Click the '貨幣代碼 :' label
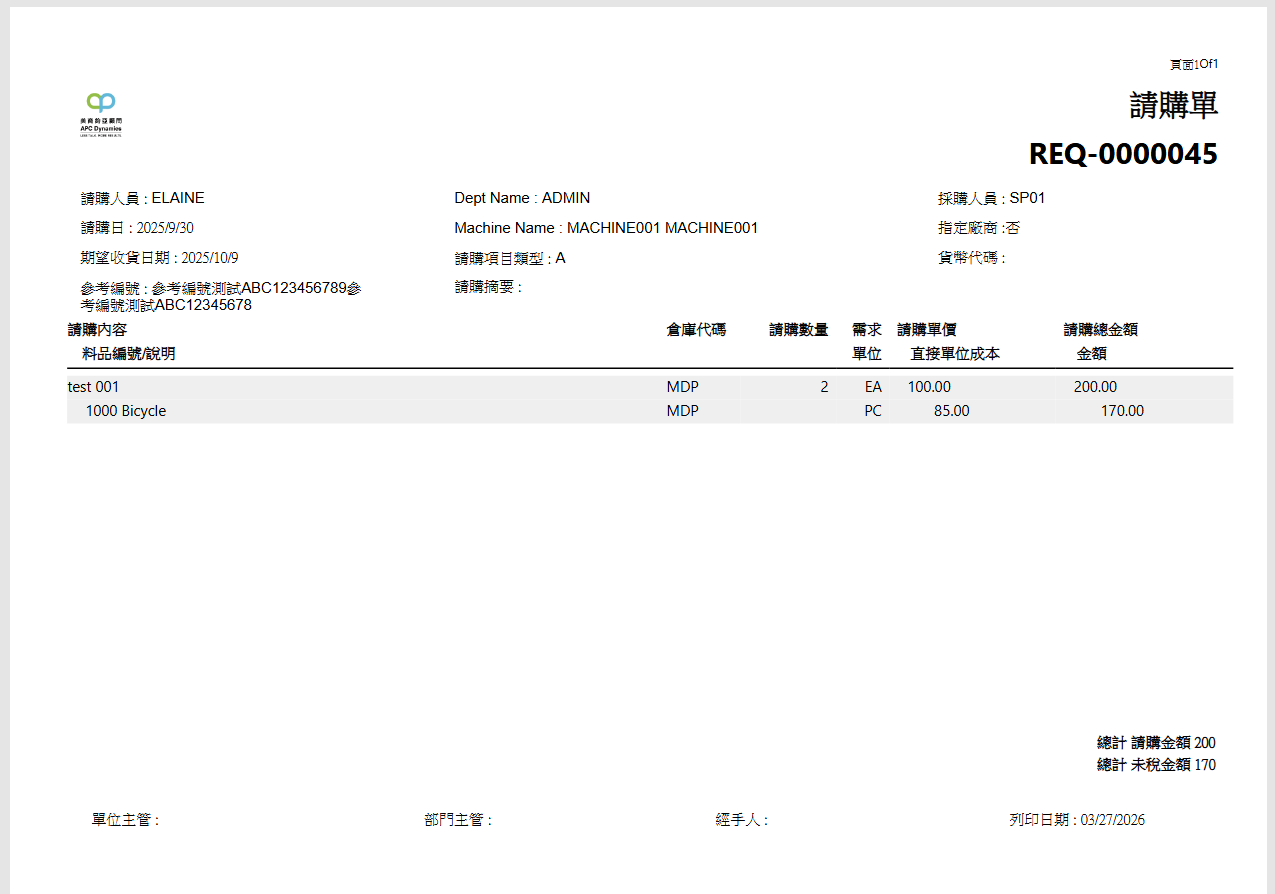This screenshot has height=894, width=1275. tap(971, 258)
